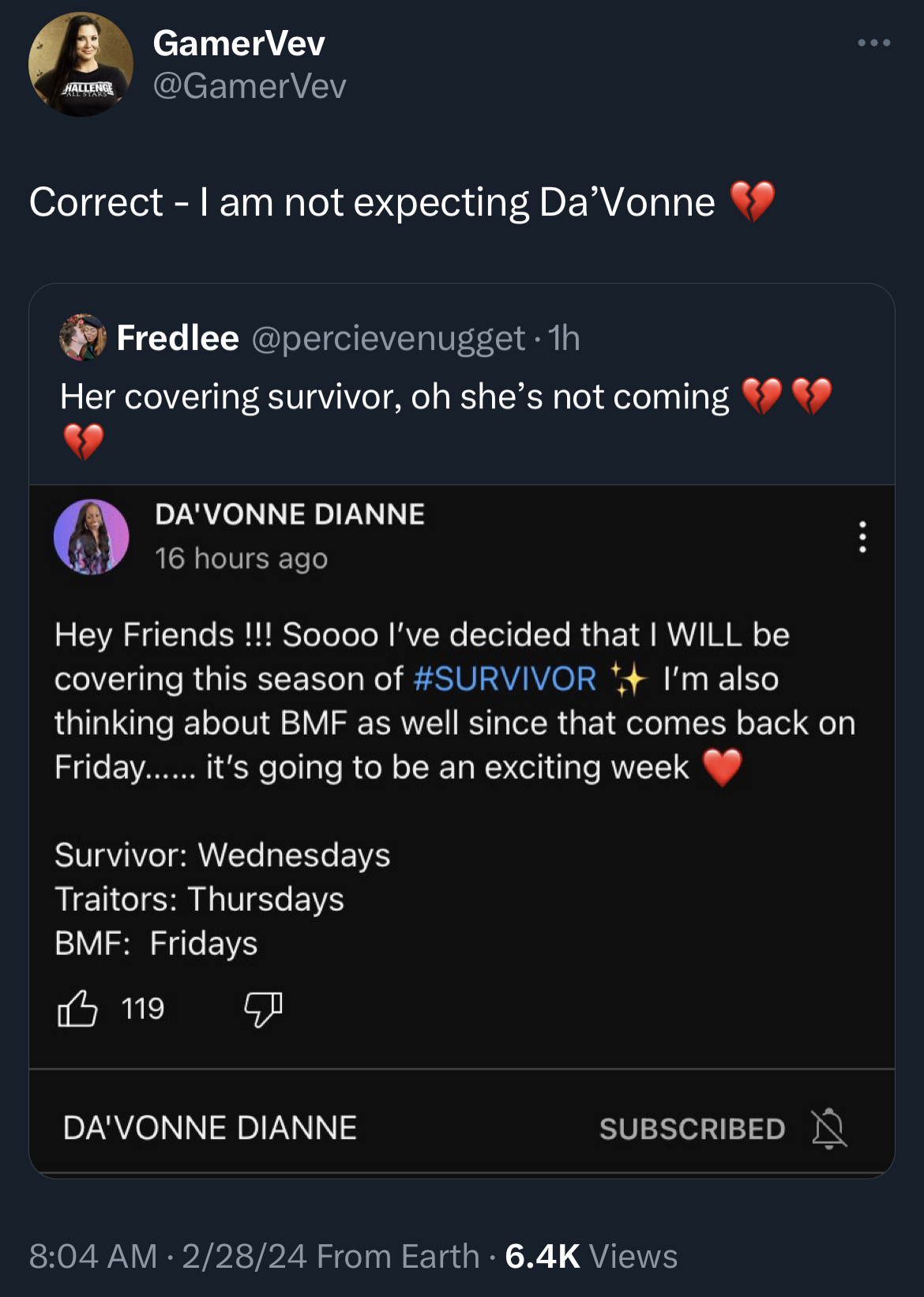
Task: Dislike the post with the thumbs down icon
Action: coord(263,1009)
